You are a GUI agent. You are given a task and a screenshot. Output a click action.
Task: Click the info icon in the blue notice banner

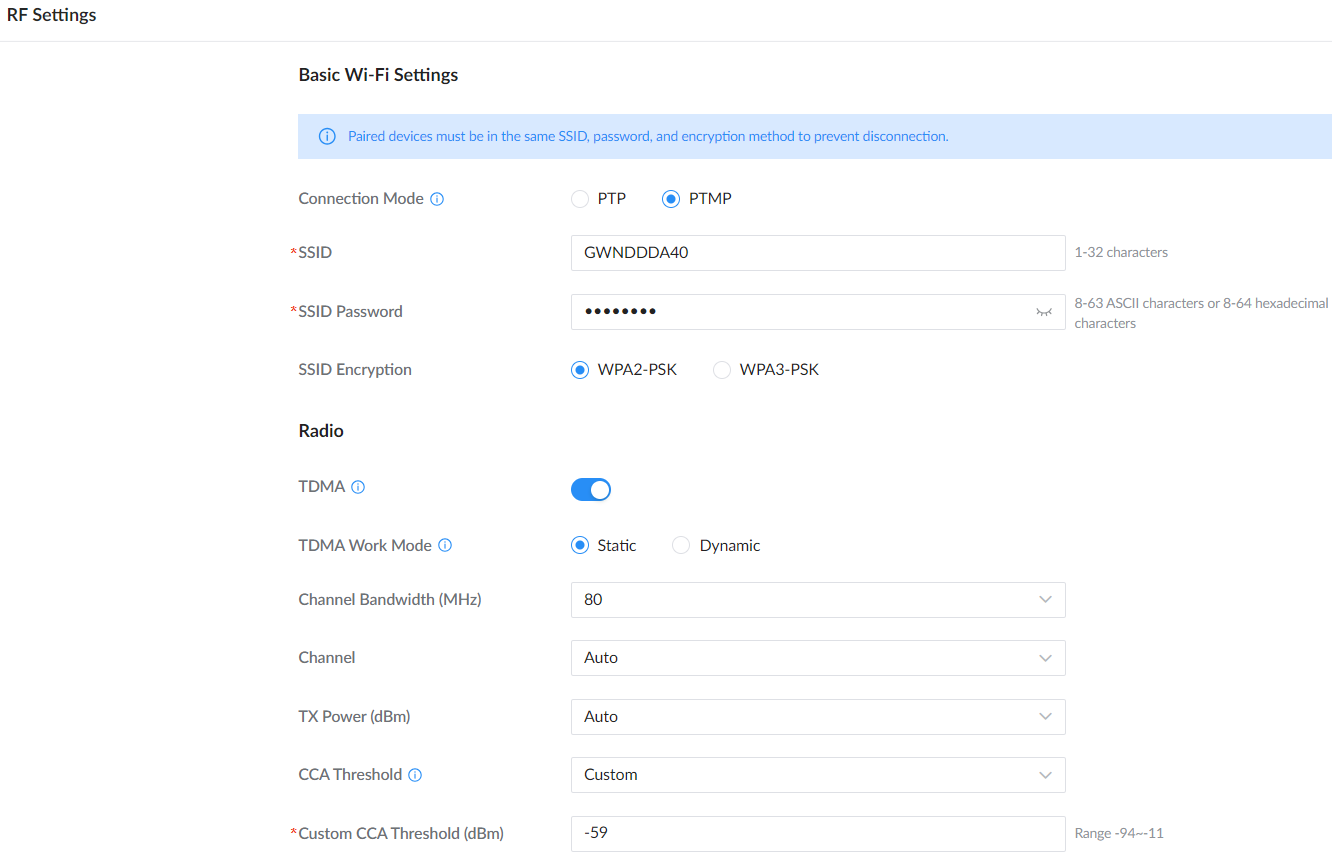point(326,136)
